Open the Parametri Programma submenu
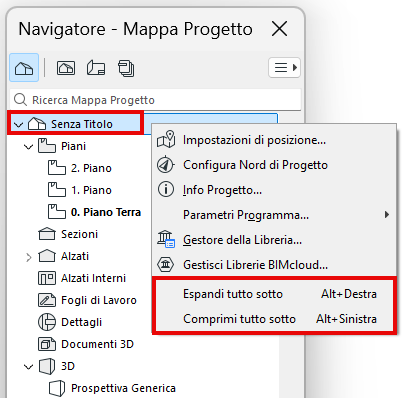 [x=274, y=215]
